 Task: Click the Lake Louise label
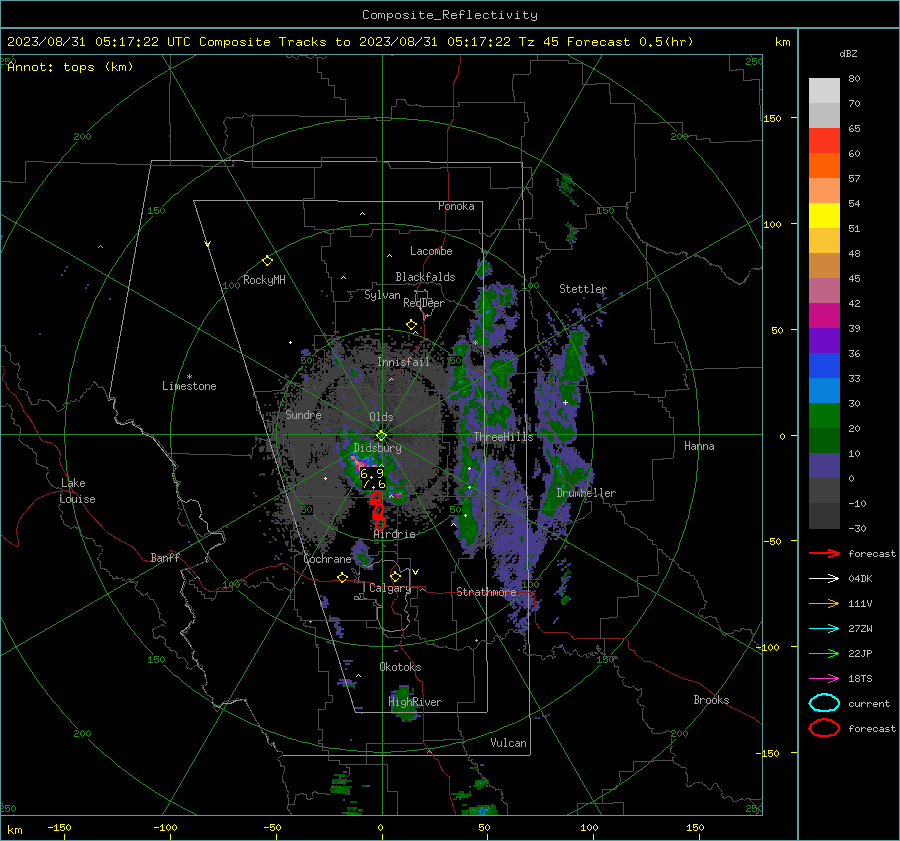coord(77,491)
